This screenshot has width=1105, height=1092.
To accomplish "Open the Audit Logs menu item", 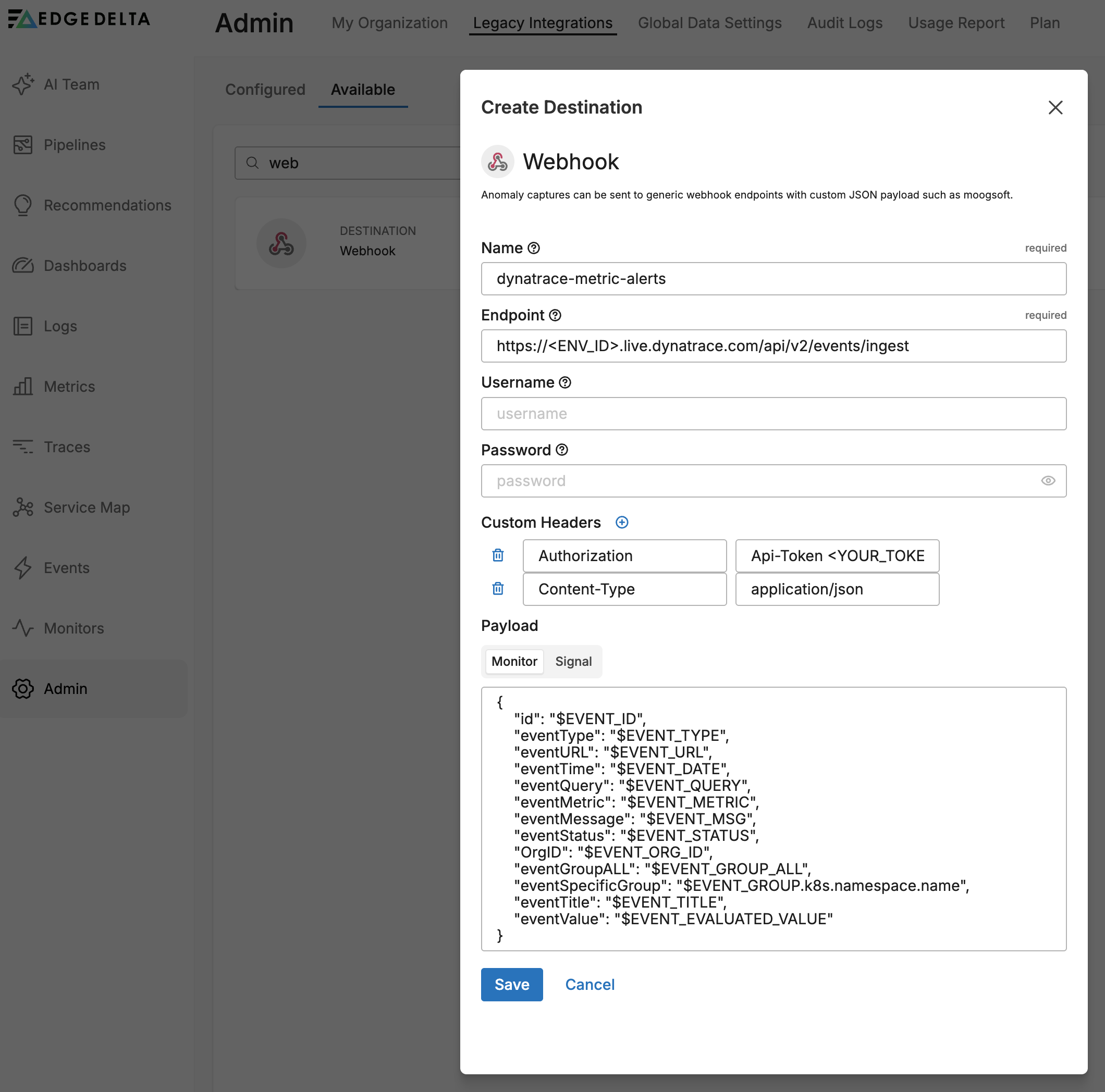I will click(845, 23).
